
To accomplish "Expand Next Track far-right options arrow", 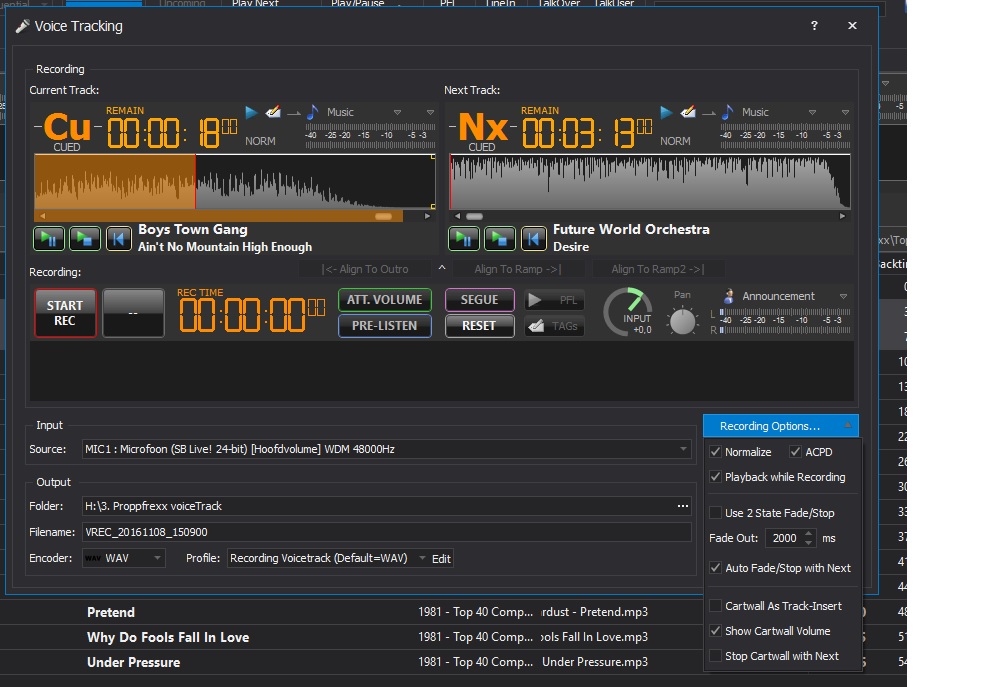I will tap(845, 112).
